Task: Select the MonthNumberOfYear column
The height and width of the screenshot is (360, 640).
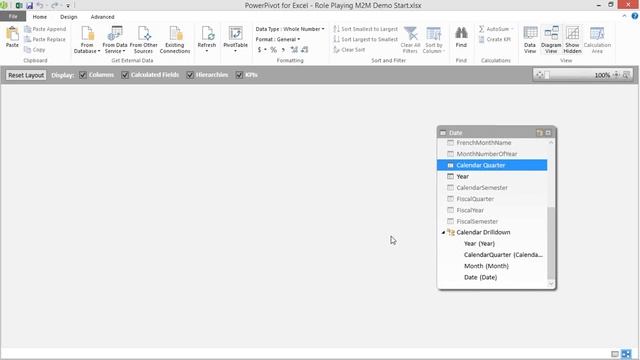Action: [x=492, y=154]
